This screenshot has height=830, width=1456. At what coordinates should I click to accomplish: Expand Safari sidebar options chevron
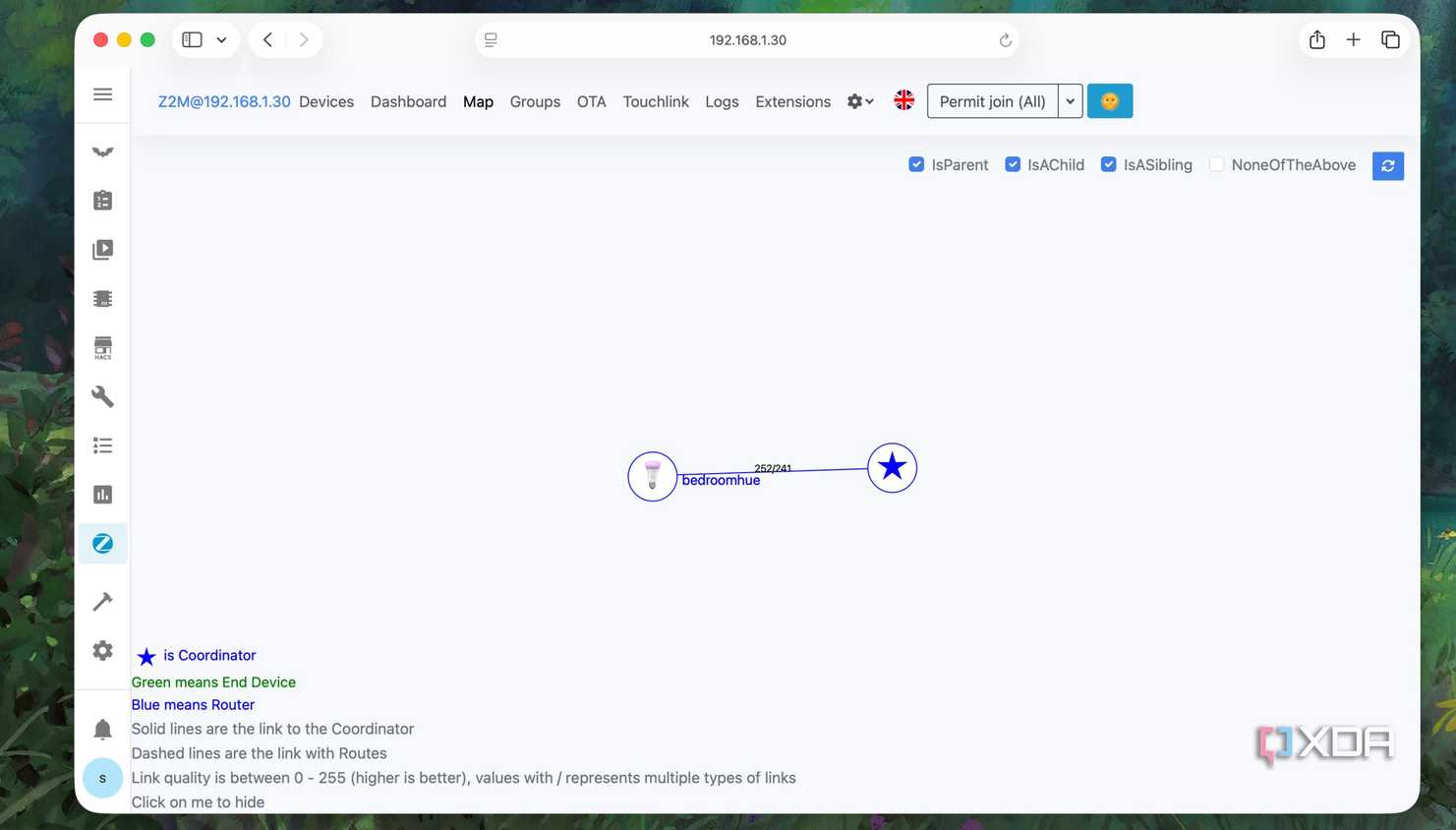[x=221, y=40]
